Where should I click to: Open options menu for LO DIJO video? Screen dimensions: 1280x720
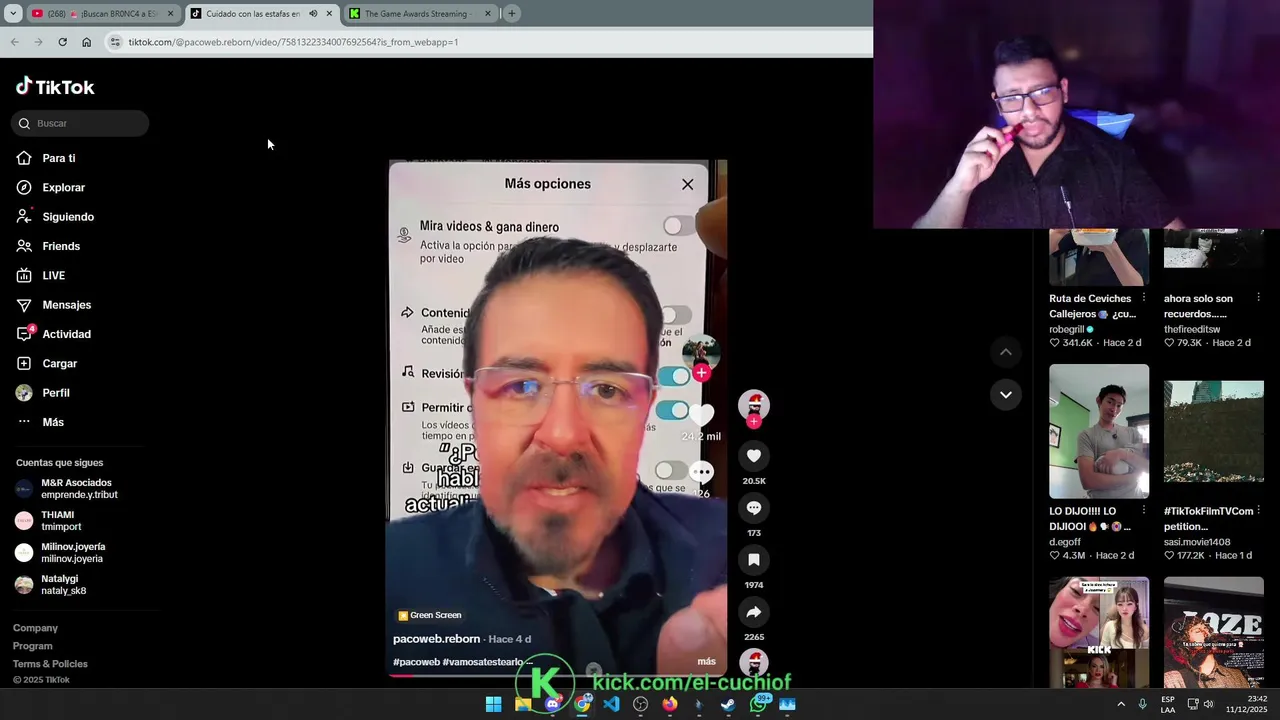(x=1144, y=511)
